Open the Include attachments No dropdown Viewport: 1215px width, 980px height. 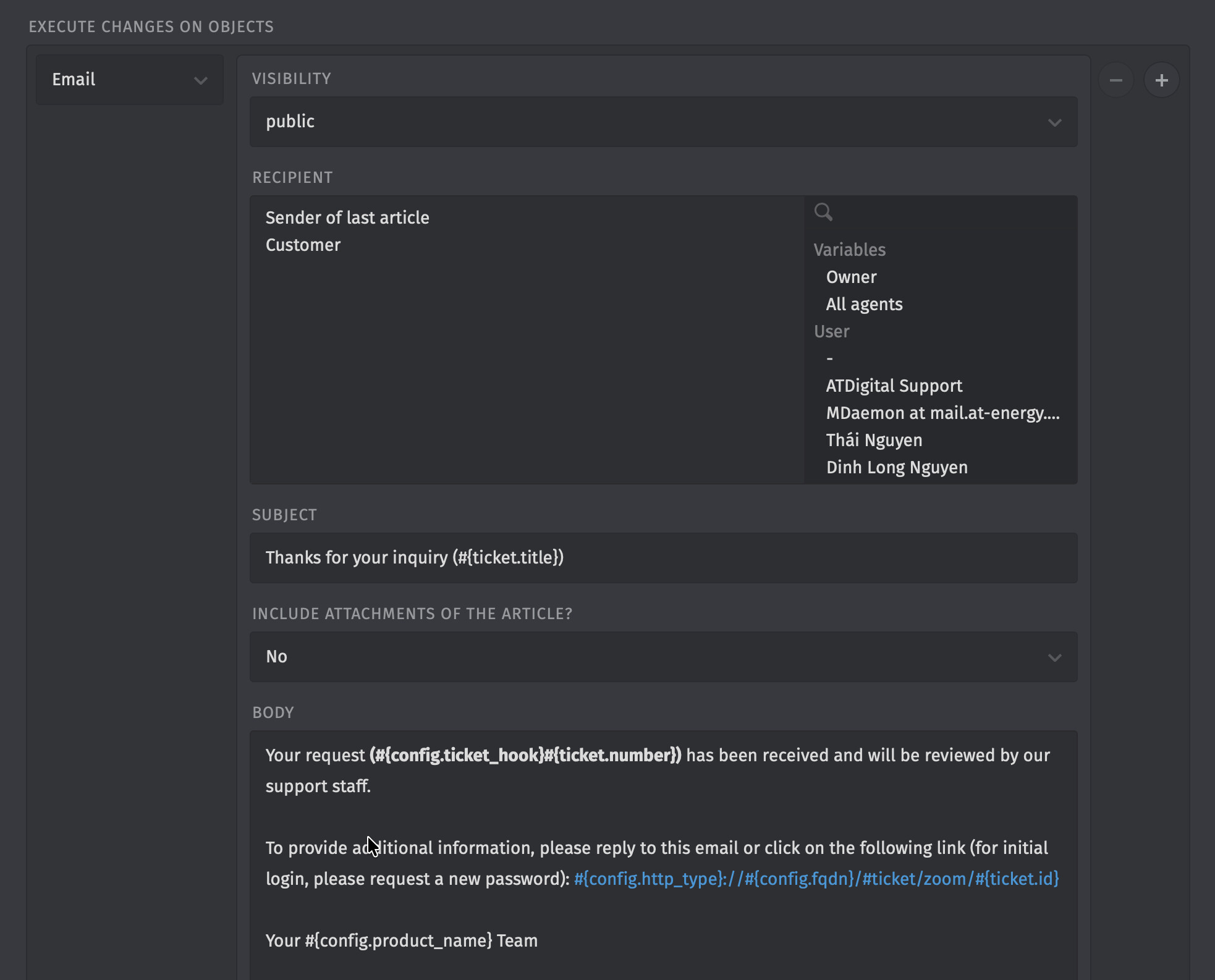click(x=663, y=657)
